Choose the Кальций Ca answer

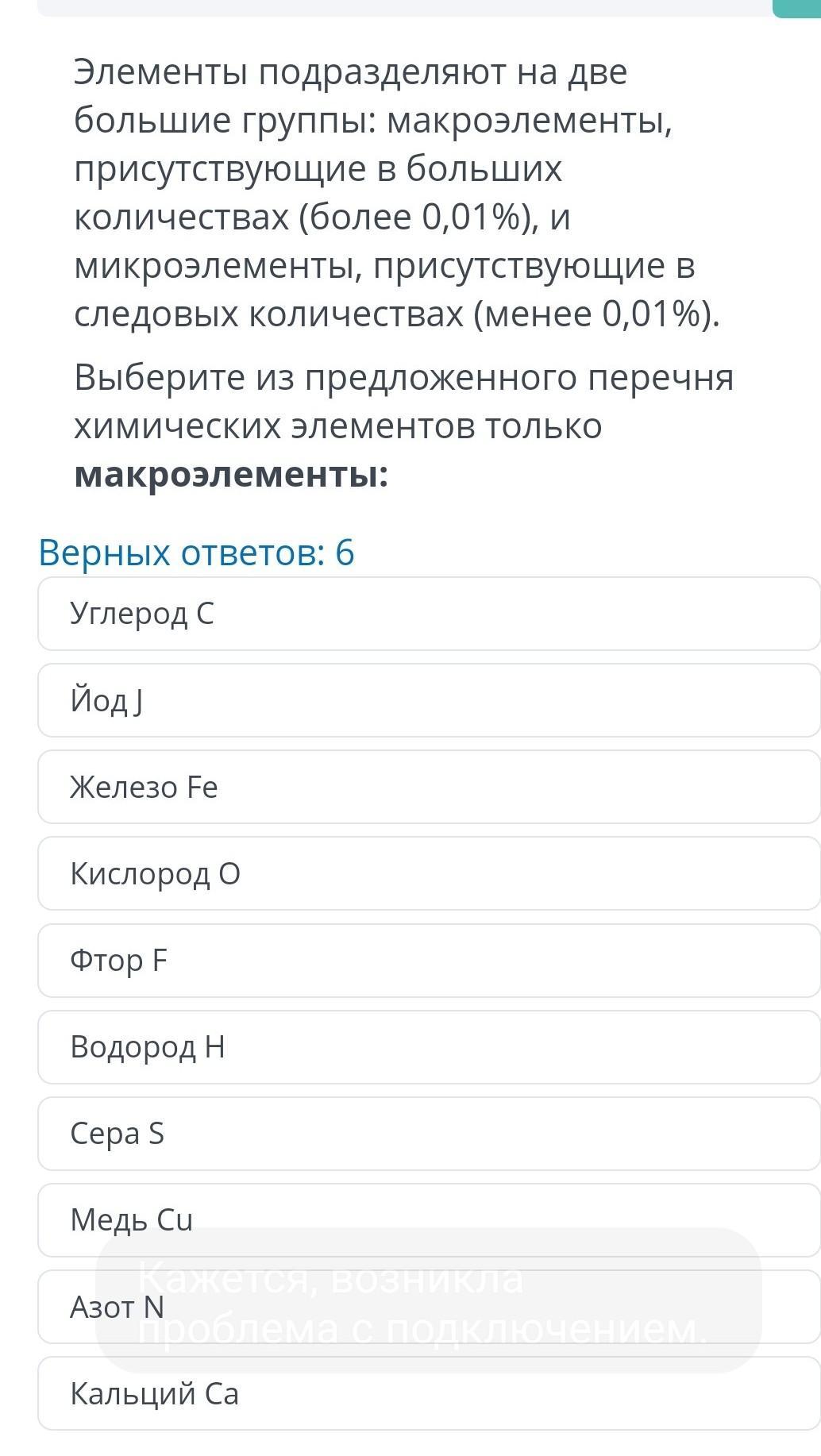click(429, 1394)
